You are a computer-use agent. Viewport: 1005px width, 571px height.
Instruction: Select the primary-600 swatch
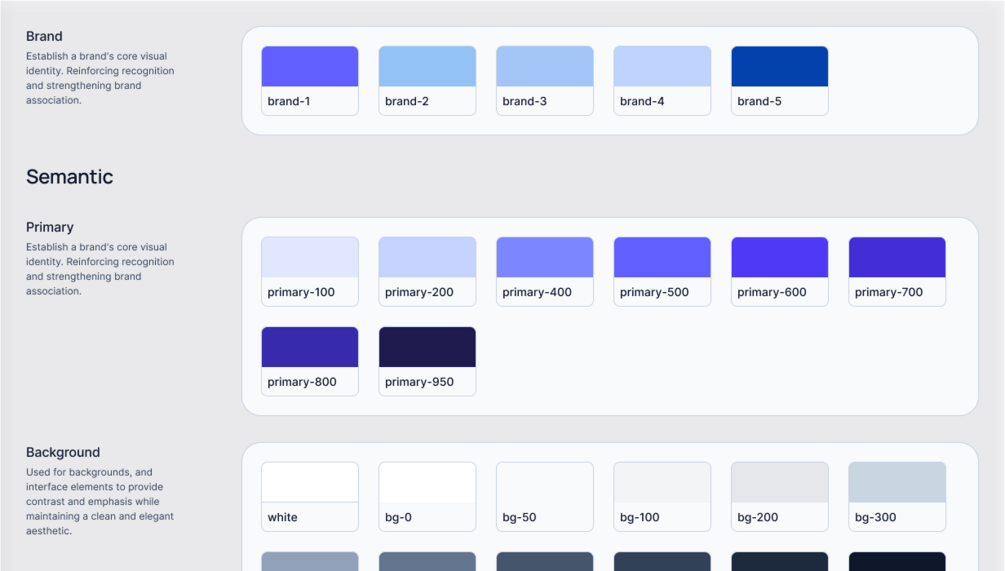click(x=779, y=272)
